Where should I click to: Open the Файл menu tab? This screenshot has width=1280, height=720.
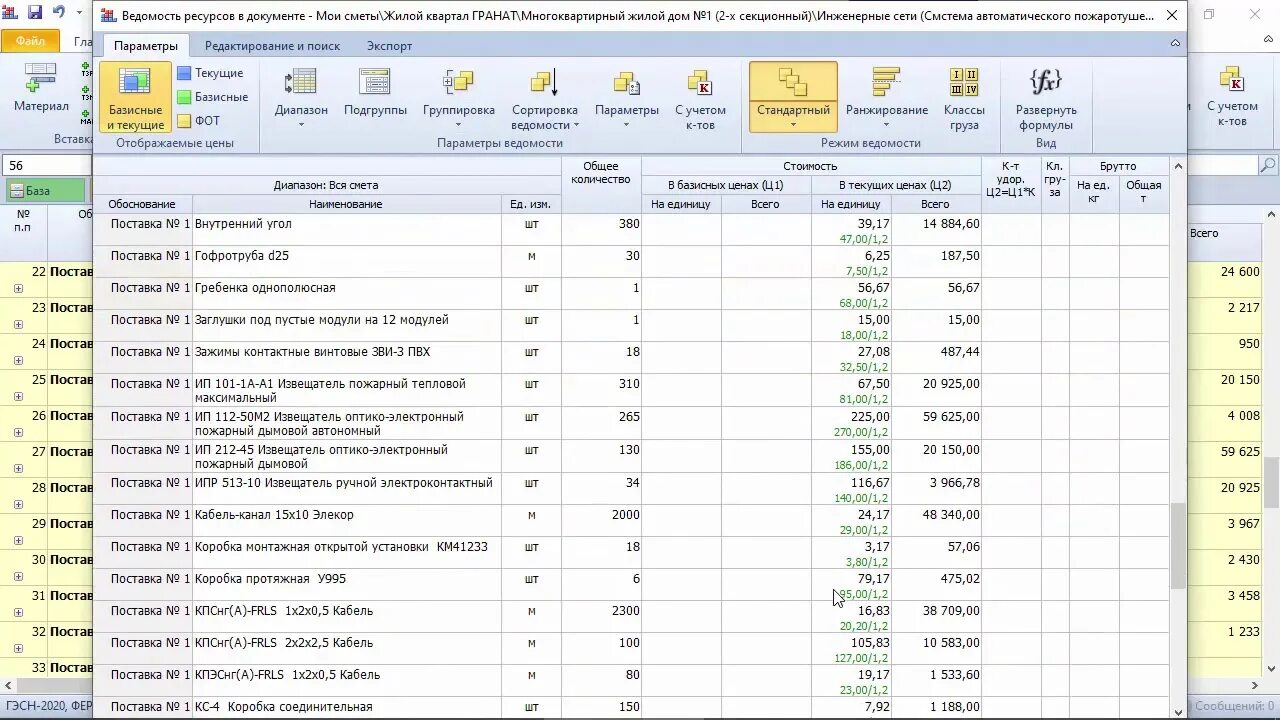[30, 42]
